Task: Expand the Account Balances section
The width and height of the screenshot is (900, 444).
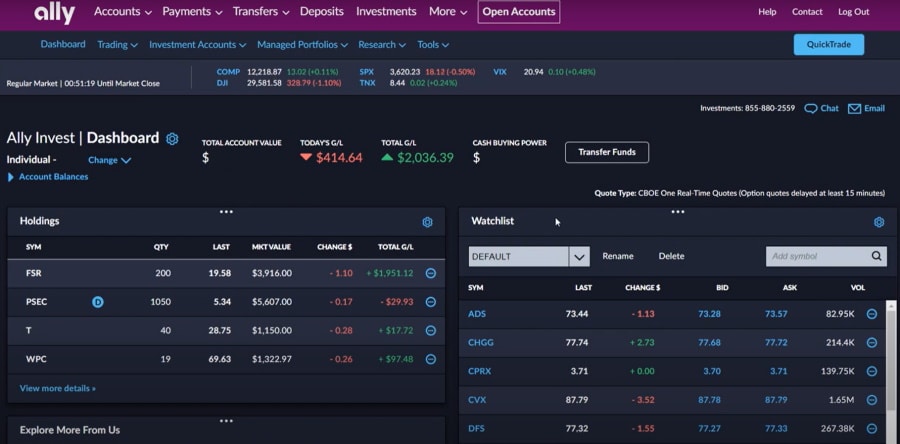Action: point(48,177)
